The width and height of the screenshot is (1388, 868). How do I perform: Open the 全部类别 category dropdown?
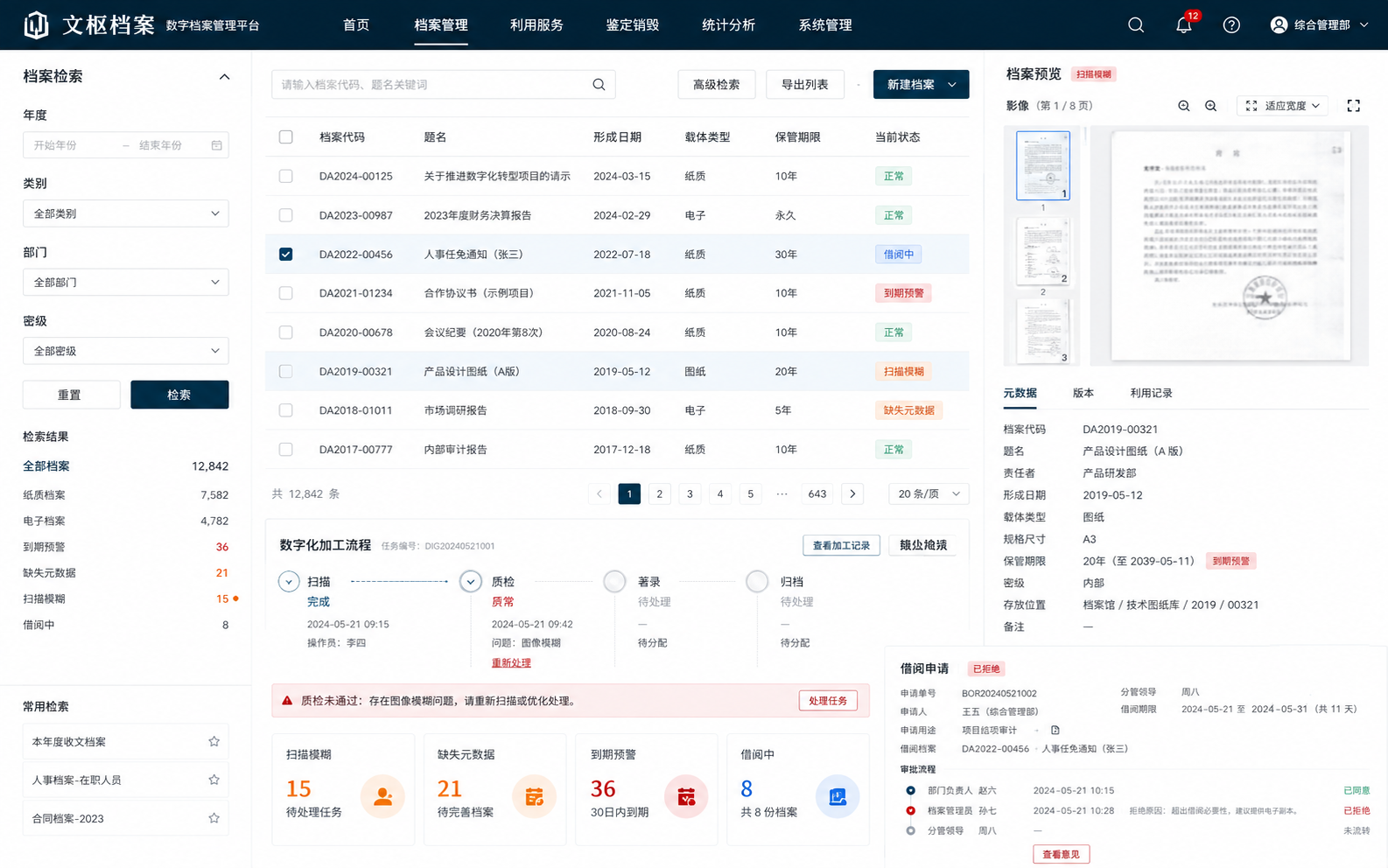pyautogui.click(x=126, y=213)
